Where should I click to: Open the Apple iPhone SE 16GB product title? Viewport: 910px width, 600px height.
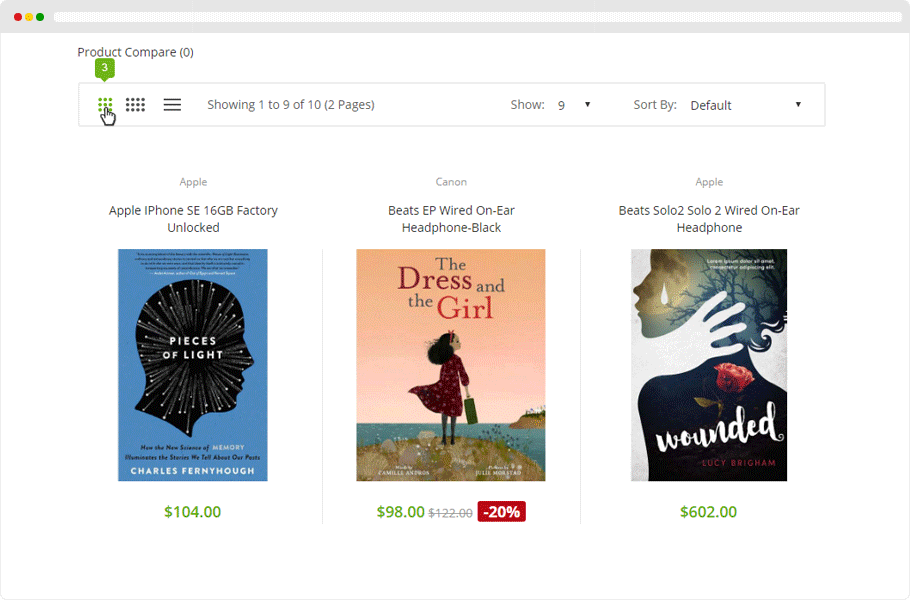tap(193, 219)
